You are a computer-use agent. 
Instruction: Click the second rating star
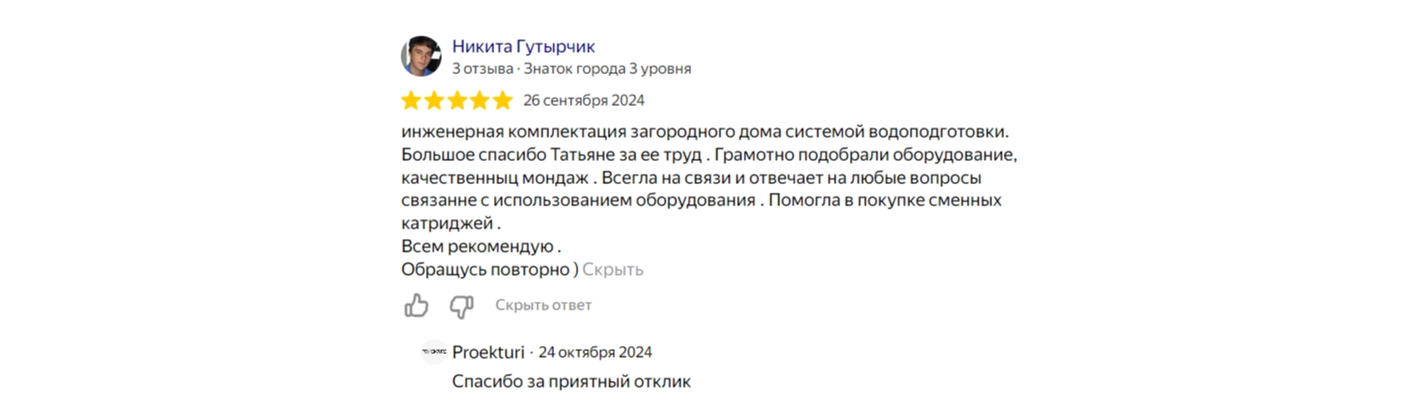[434, 100]
